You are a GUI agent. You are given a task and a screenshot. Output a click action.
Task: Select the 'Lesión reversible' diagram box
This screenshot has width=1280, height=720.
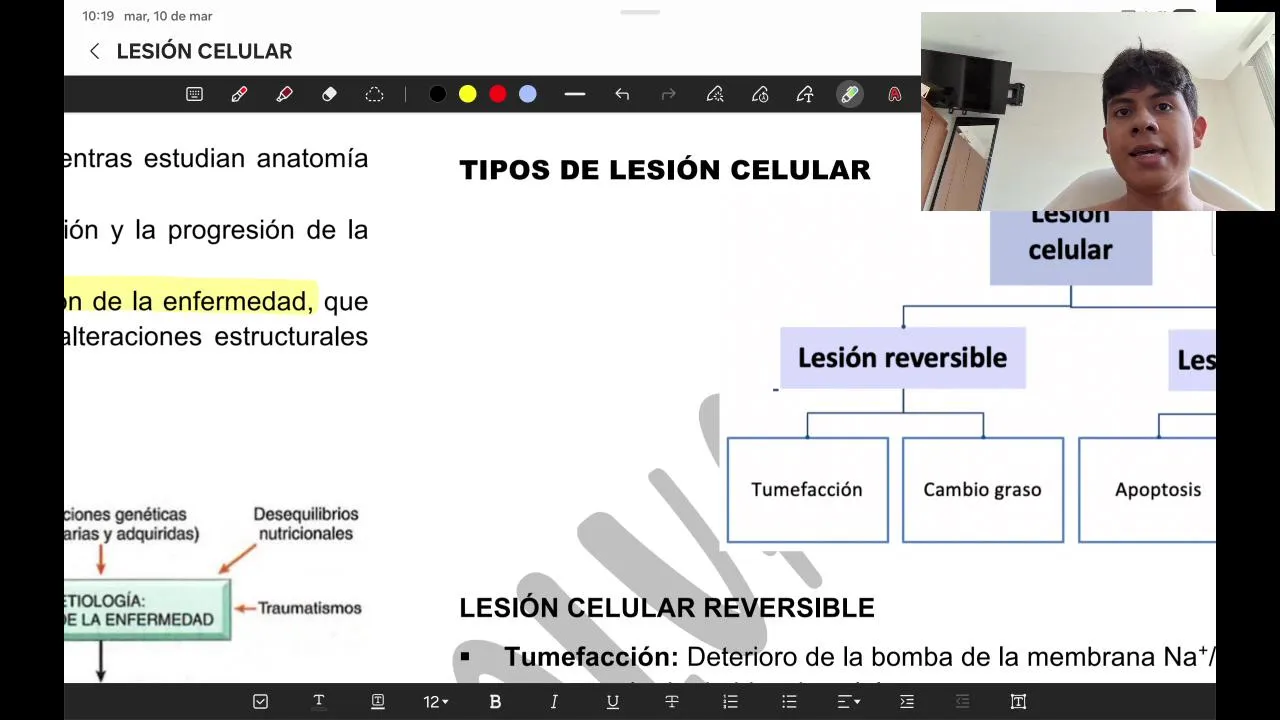[x=903, y=358]
